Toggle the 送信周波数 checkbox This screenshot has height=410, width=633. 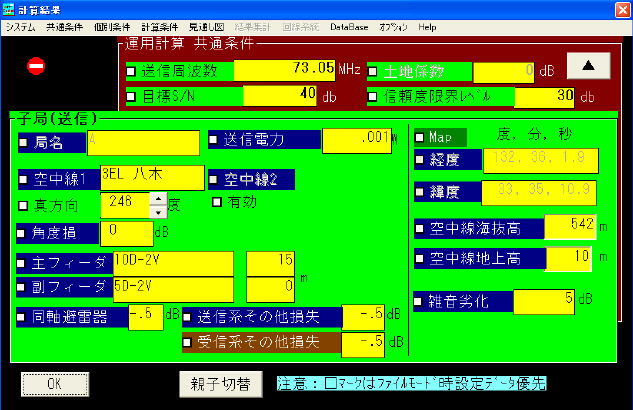click(x=131, y=71)
